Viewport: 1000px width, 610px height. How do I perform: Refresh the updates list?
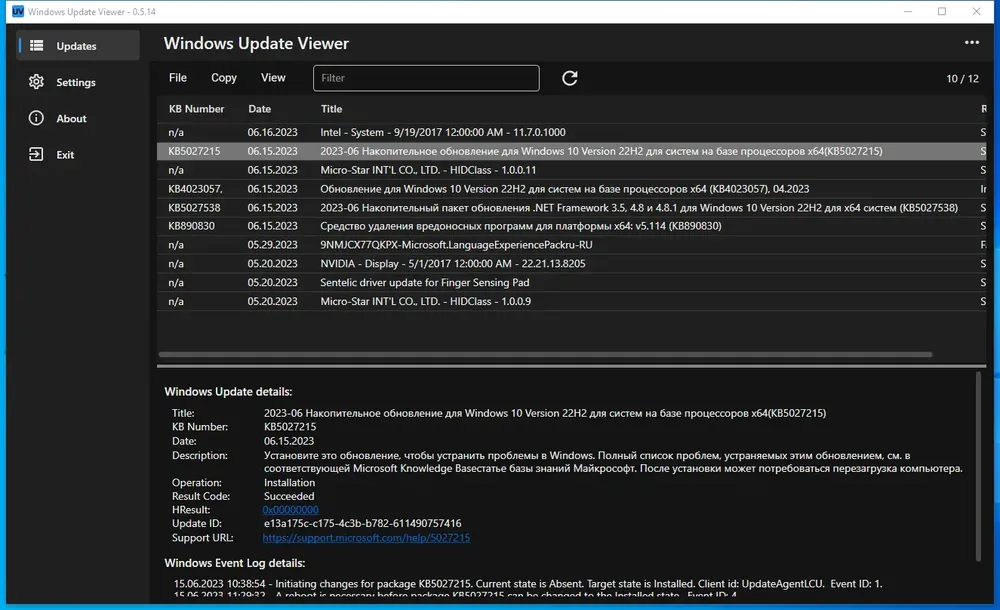tap(570, 78)
